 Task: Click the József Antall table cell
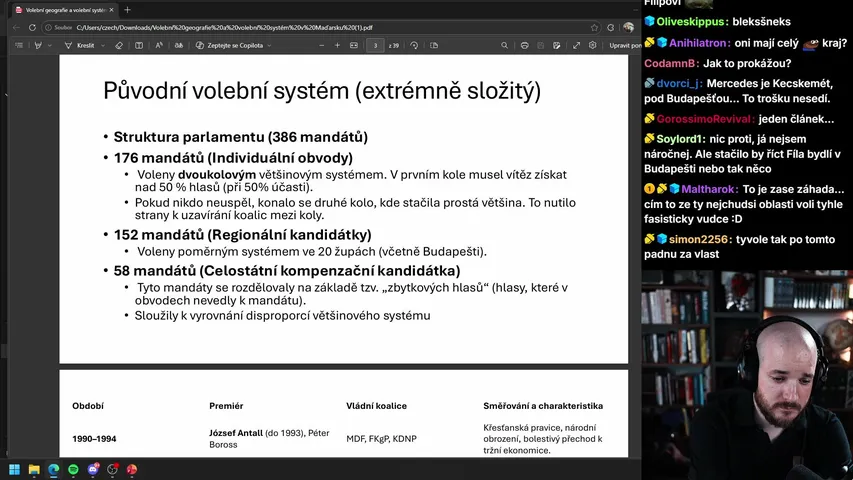269,439
